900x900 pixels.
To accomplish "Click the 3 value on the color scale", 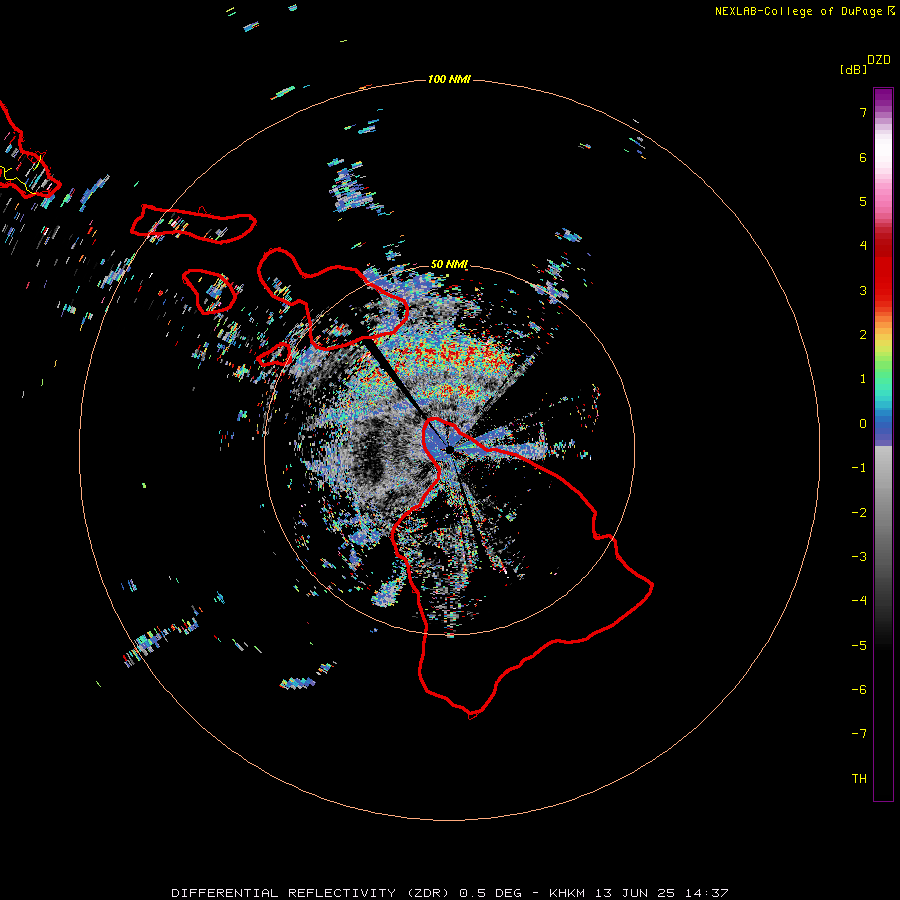I will [x=863, y=290].
